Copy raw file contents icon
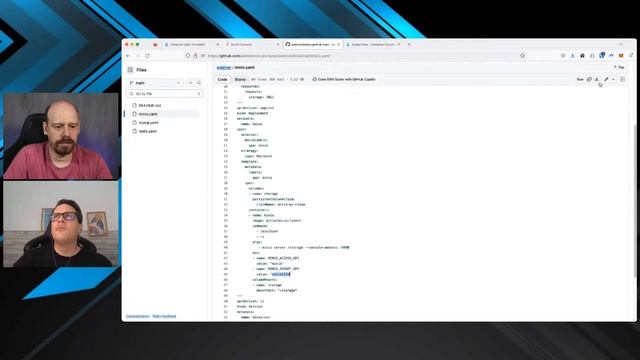Screen dimensions: 640x360 [589, 79]
